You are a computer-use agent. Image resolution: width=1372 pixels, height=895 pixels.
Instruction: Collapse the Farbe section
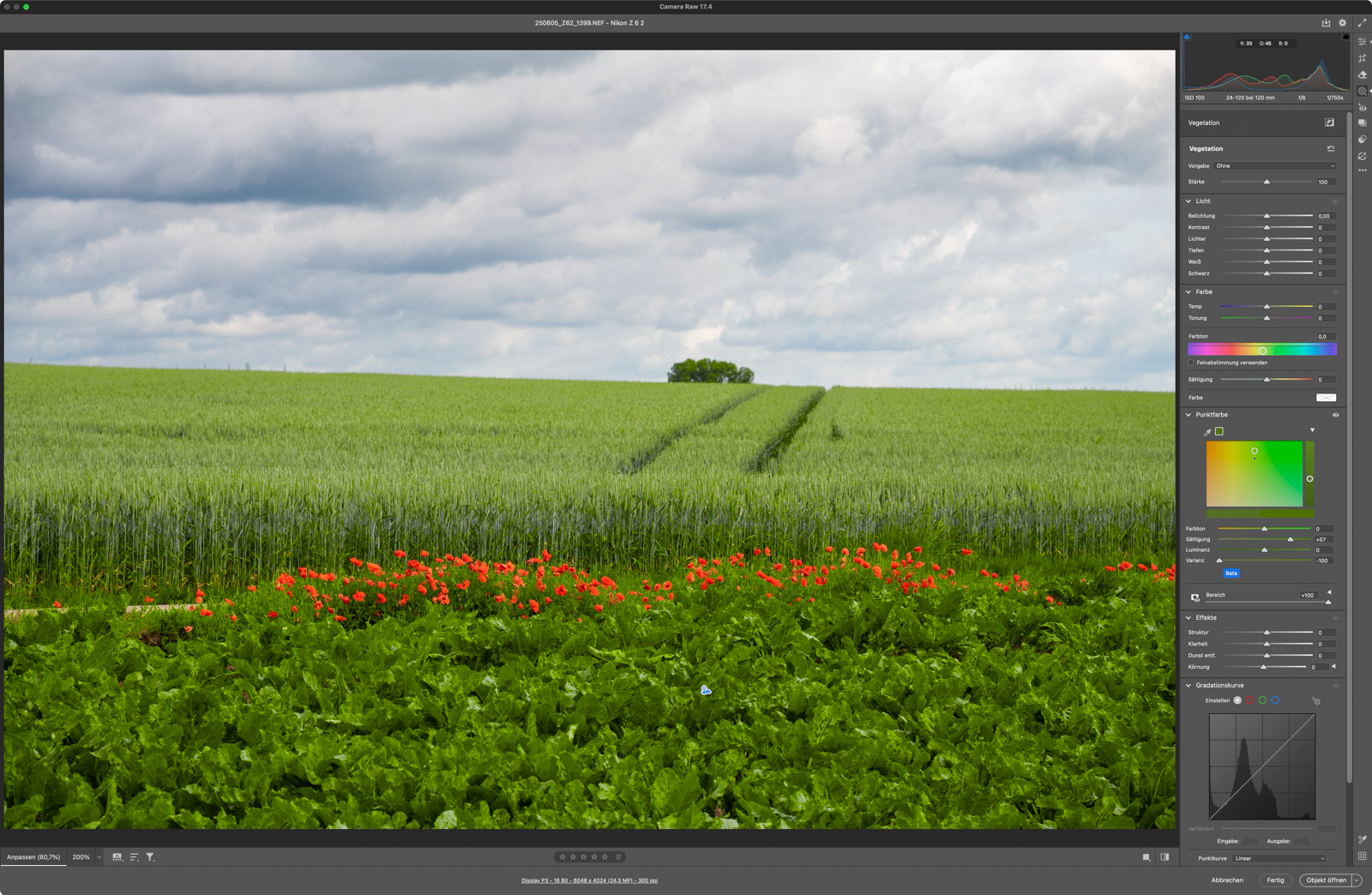tap(1188, 292)
